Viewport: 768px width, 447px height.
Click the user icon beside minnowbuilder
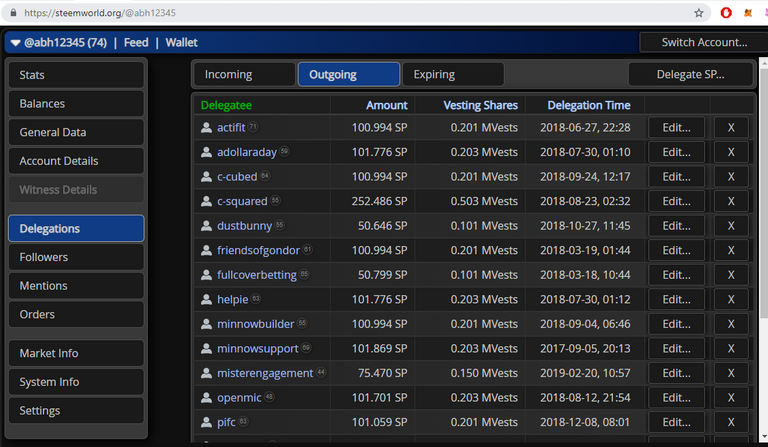click(206, 324)
